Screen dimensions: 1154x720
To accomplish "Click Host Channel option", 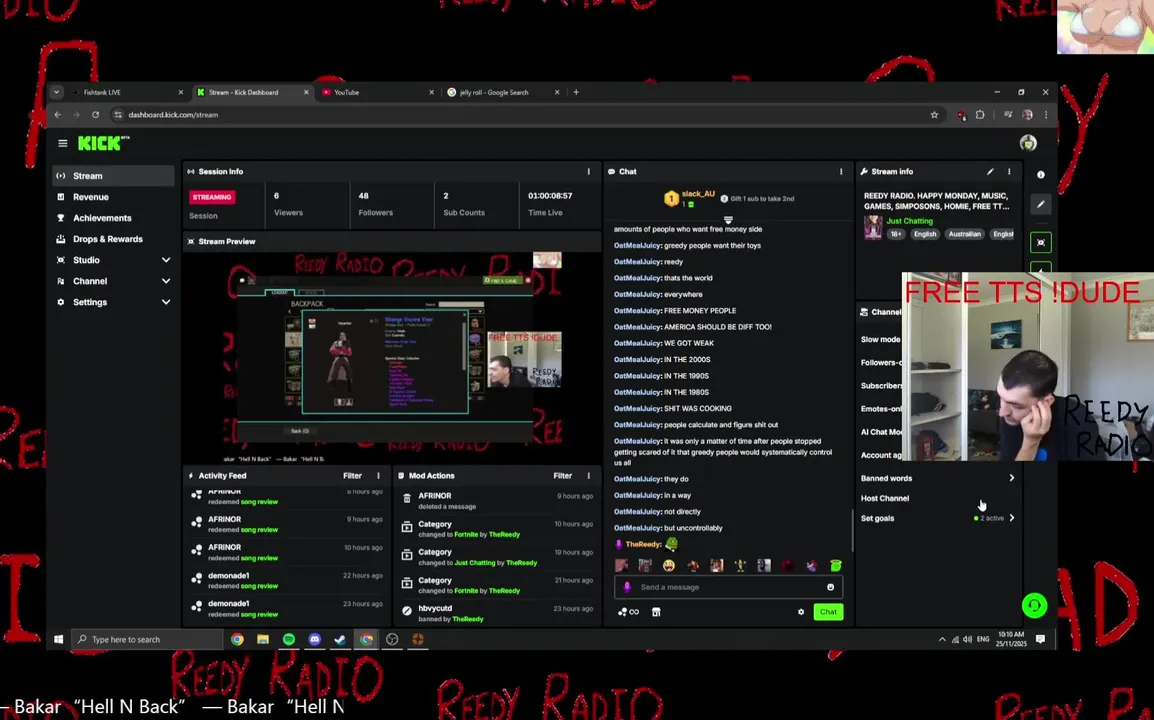I will click(885, 498).
